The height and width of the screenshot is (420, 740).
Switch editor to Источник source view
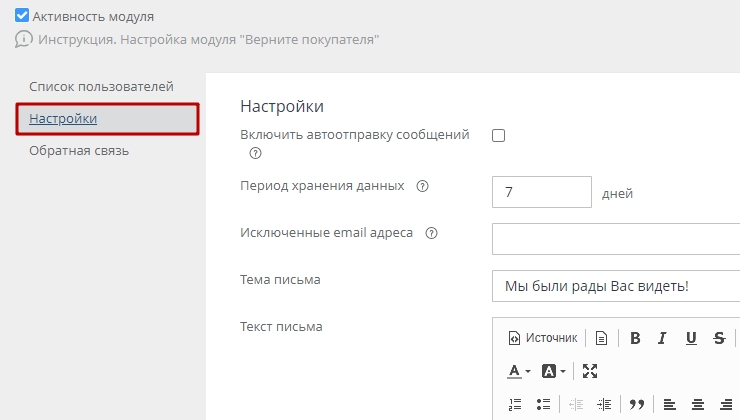pos(543,338)
